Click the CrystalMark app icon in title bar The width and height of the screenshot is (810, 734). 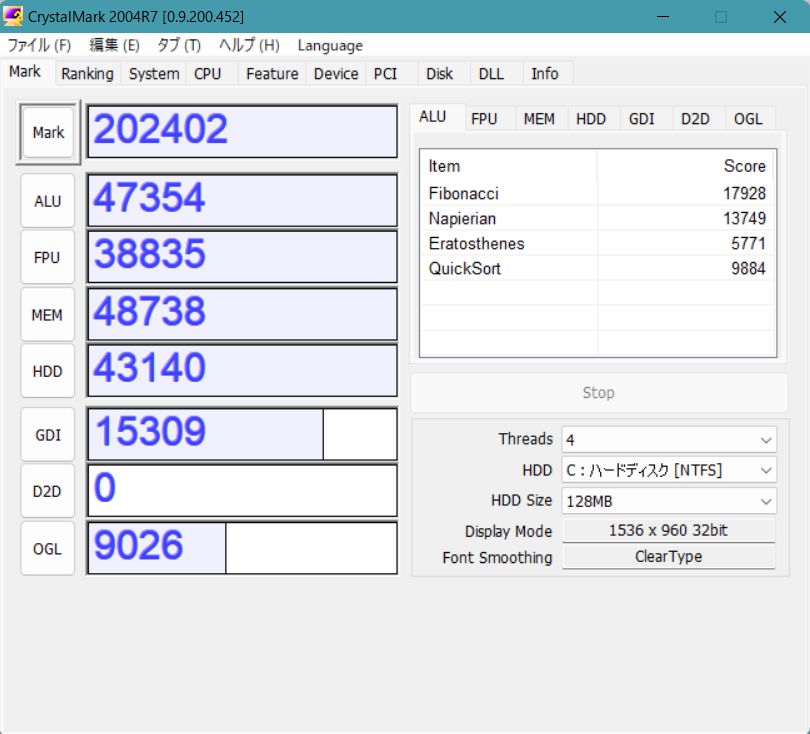pos(12,16)
